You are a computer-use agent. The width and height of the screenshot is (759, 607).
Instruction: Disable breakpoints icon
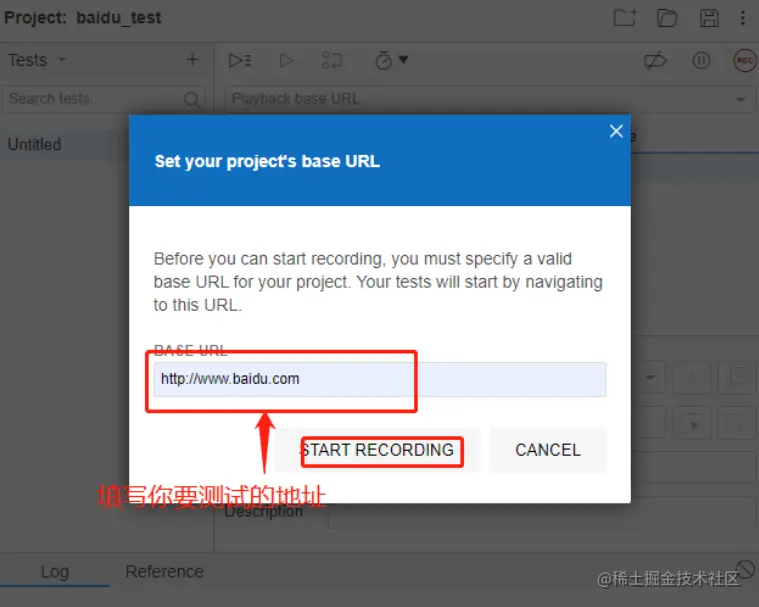click(x=655, y=61)
